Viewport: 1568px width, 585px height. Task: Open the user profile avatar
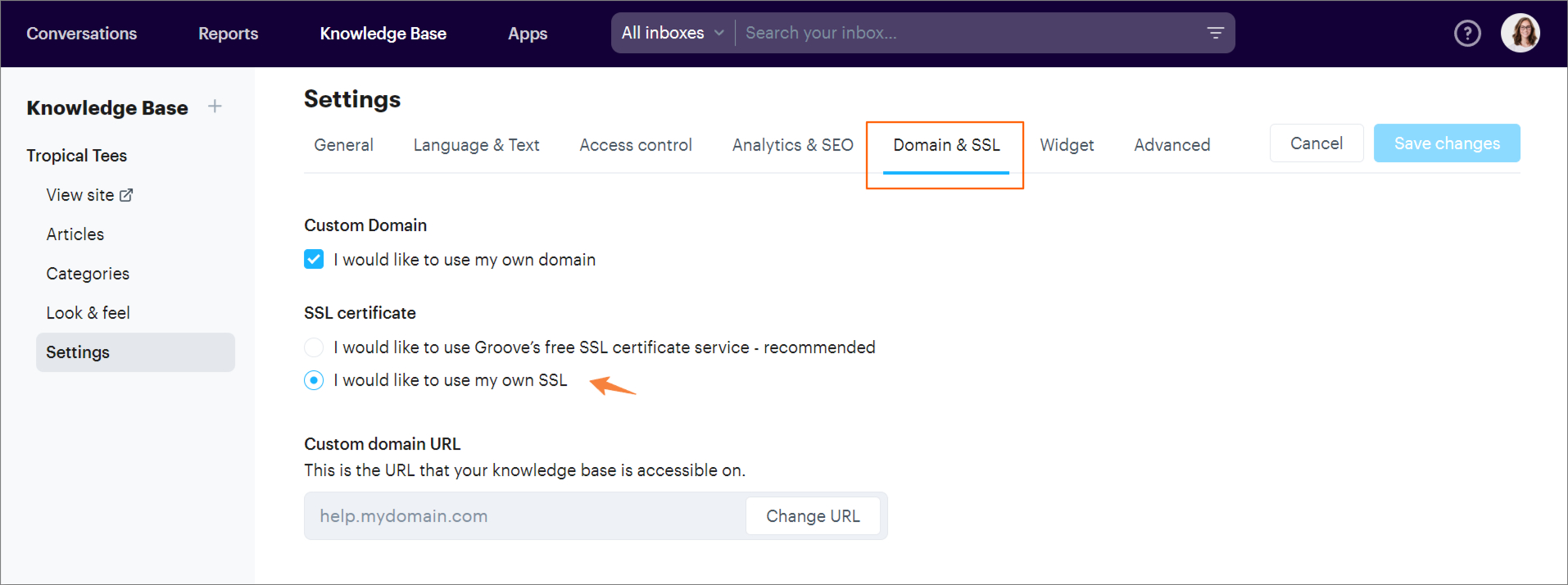pyautogui.click(x=1520, y=34)
